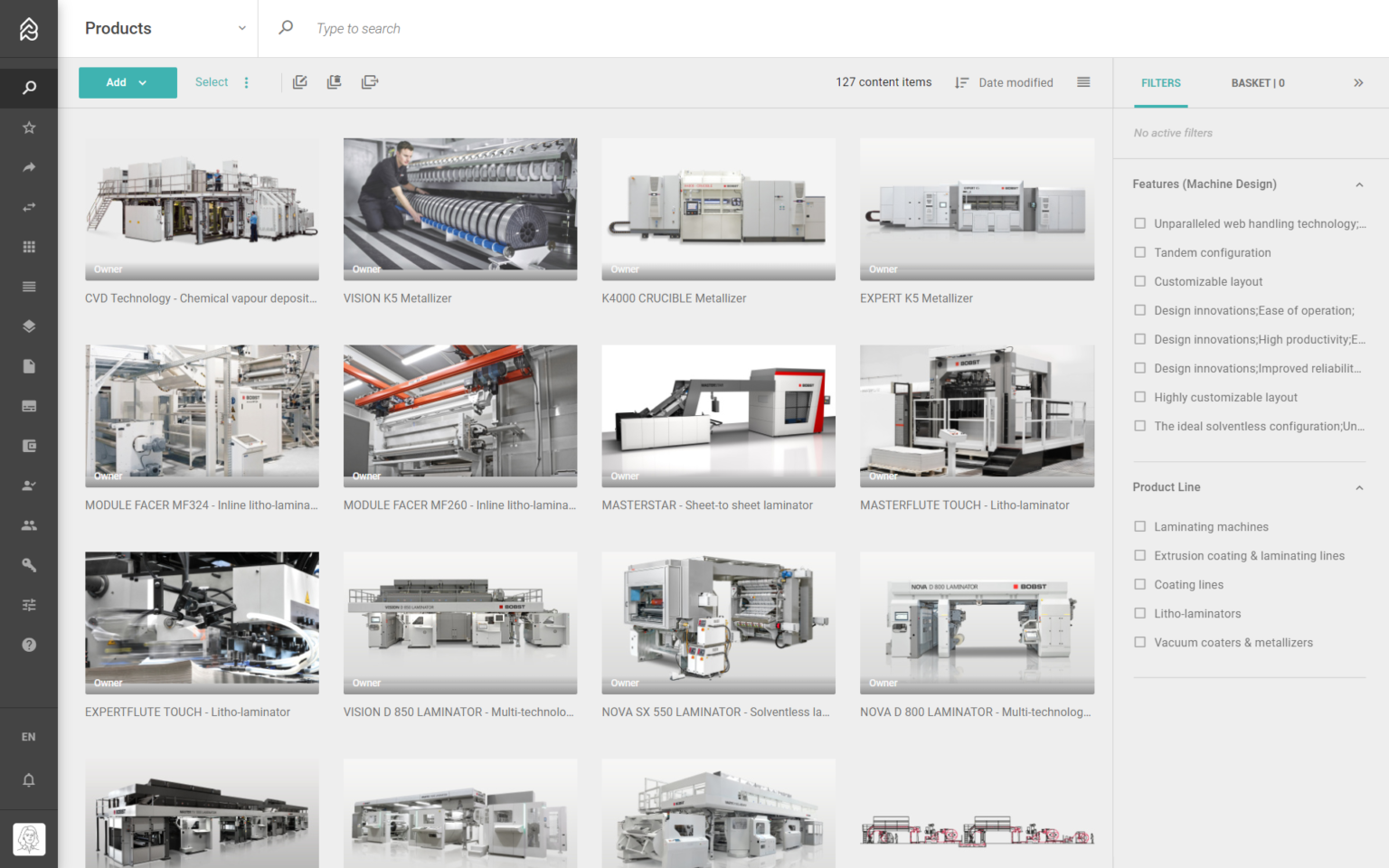Screen dimensions: 1389x868
Task: Switch to the BASKET | 0 tab
Action: 1257,82
